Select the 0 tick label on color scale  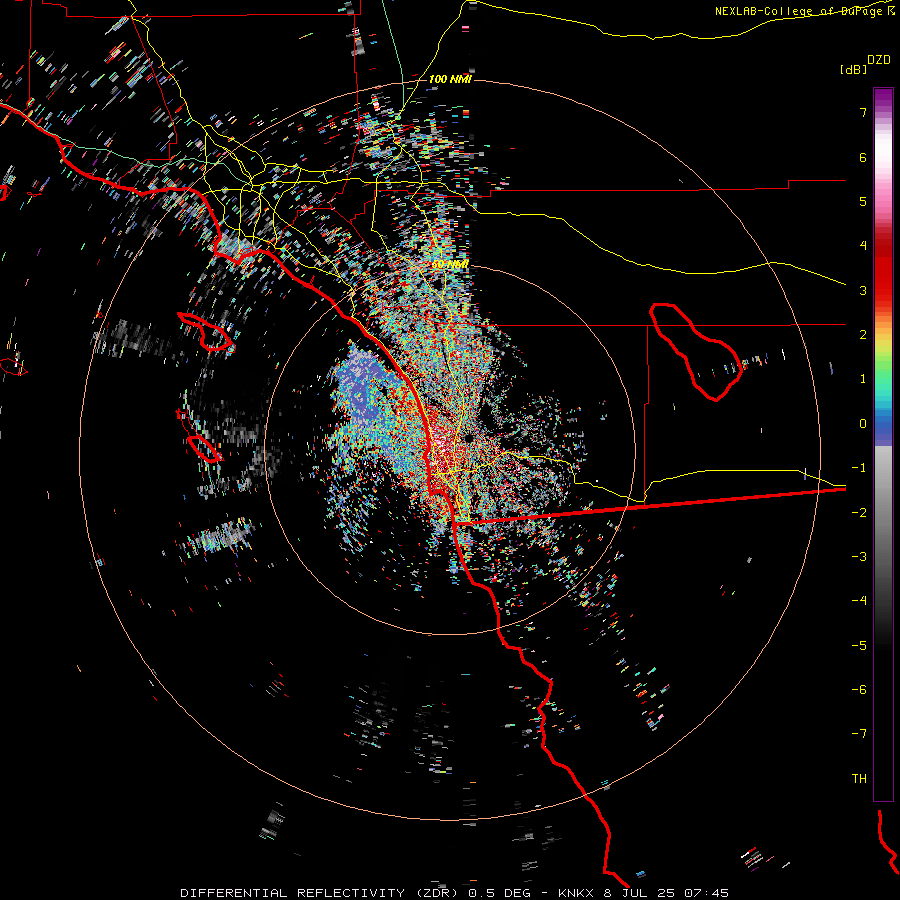863,424
